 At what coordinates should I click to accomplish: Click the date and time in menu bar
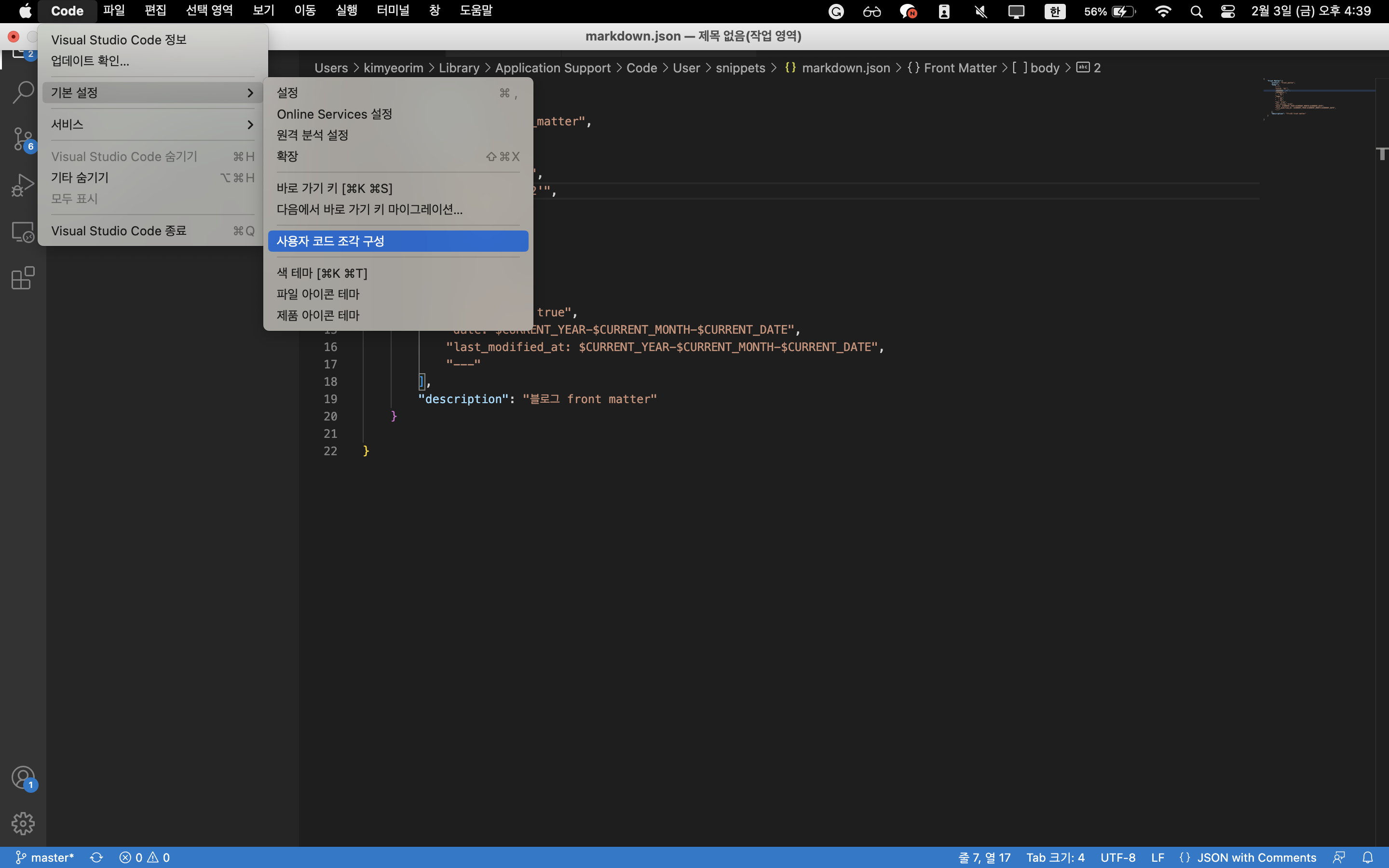coord(1311,12)
